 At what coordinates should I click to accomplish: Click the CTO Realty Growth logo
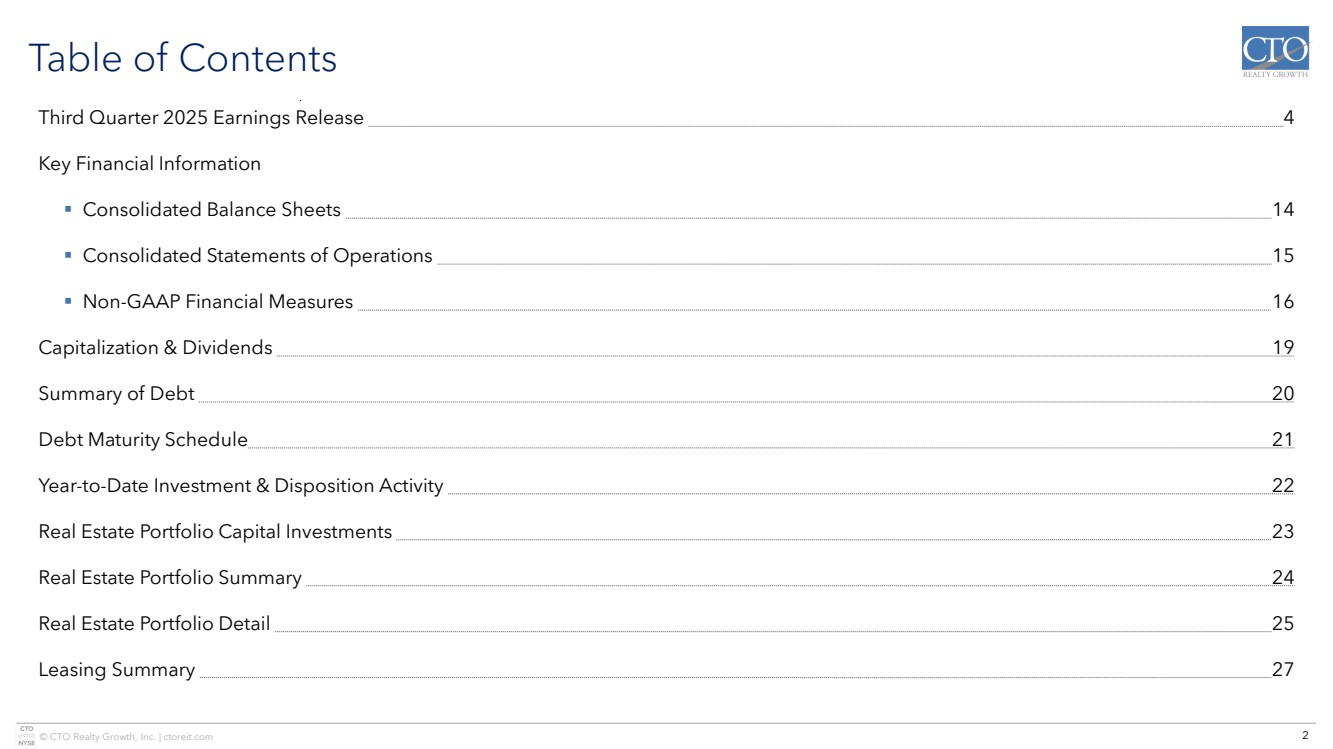[x=1274, y=52]
